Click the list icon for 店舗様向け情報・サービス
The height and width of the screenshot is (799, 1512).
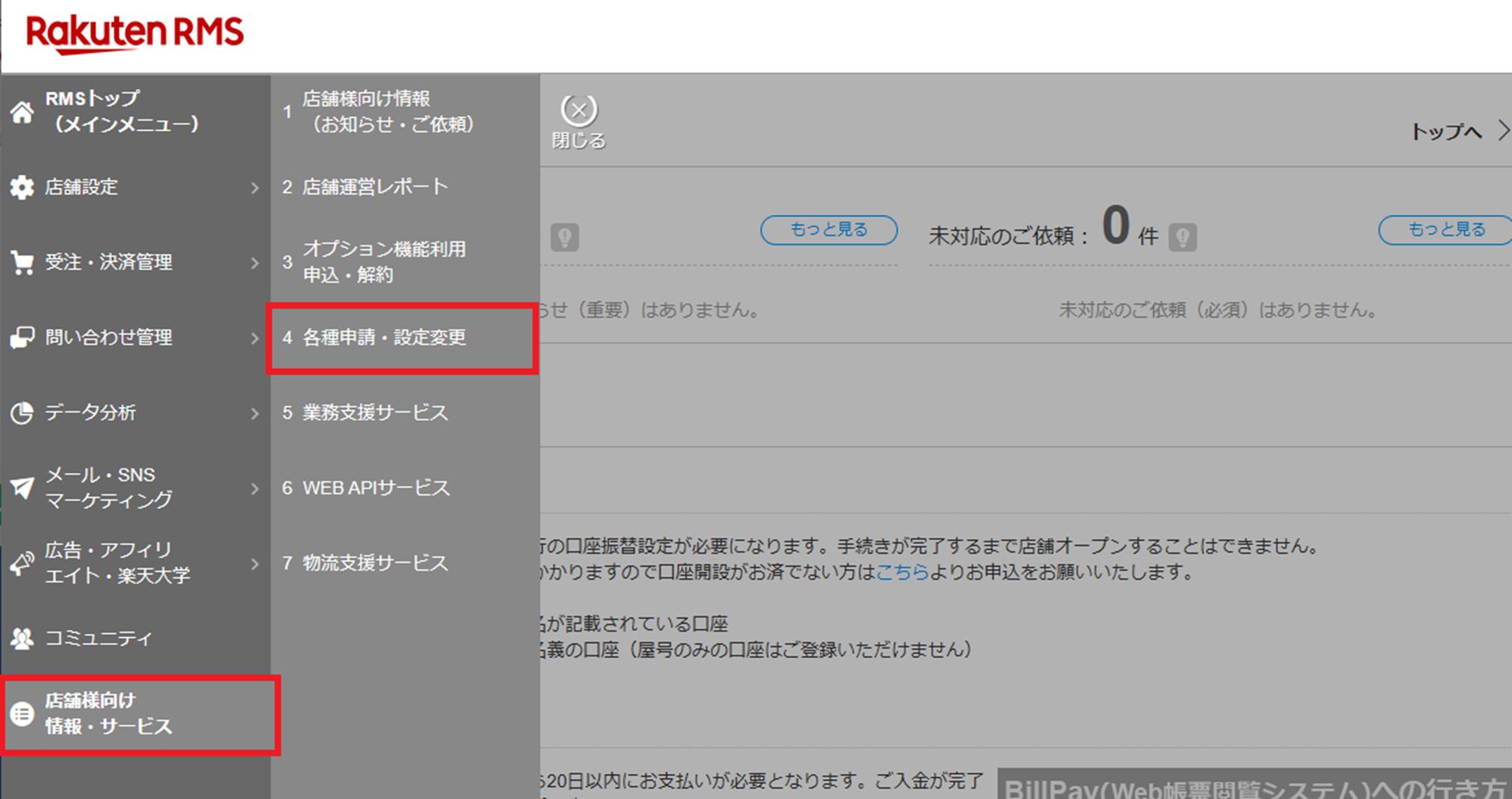coord(22,714)
